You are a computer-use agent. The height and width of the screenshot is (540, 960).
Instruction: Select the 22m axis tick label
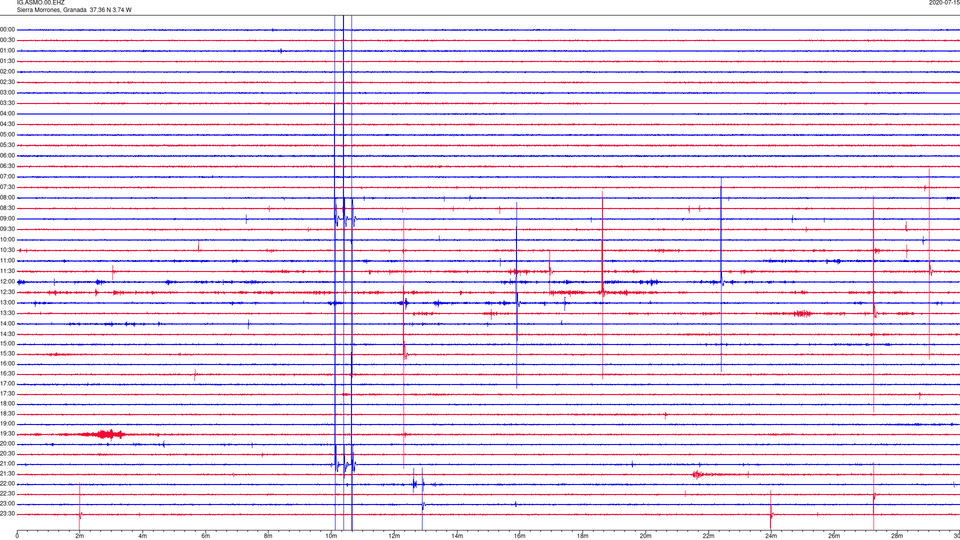coord(708,536)
